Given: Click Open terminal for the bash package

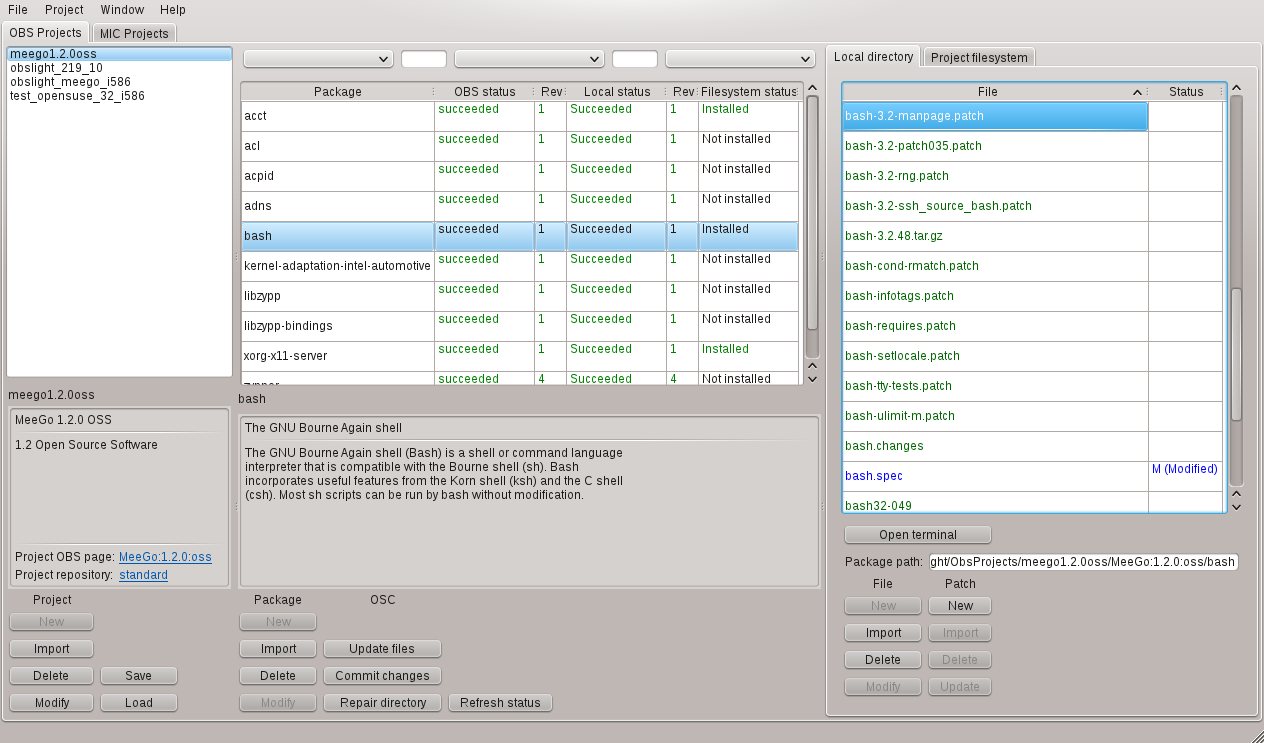Looking at the screenshot, I should tap(917, 534).
